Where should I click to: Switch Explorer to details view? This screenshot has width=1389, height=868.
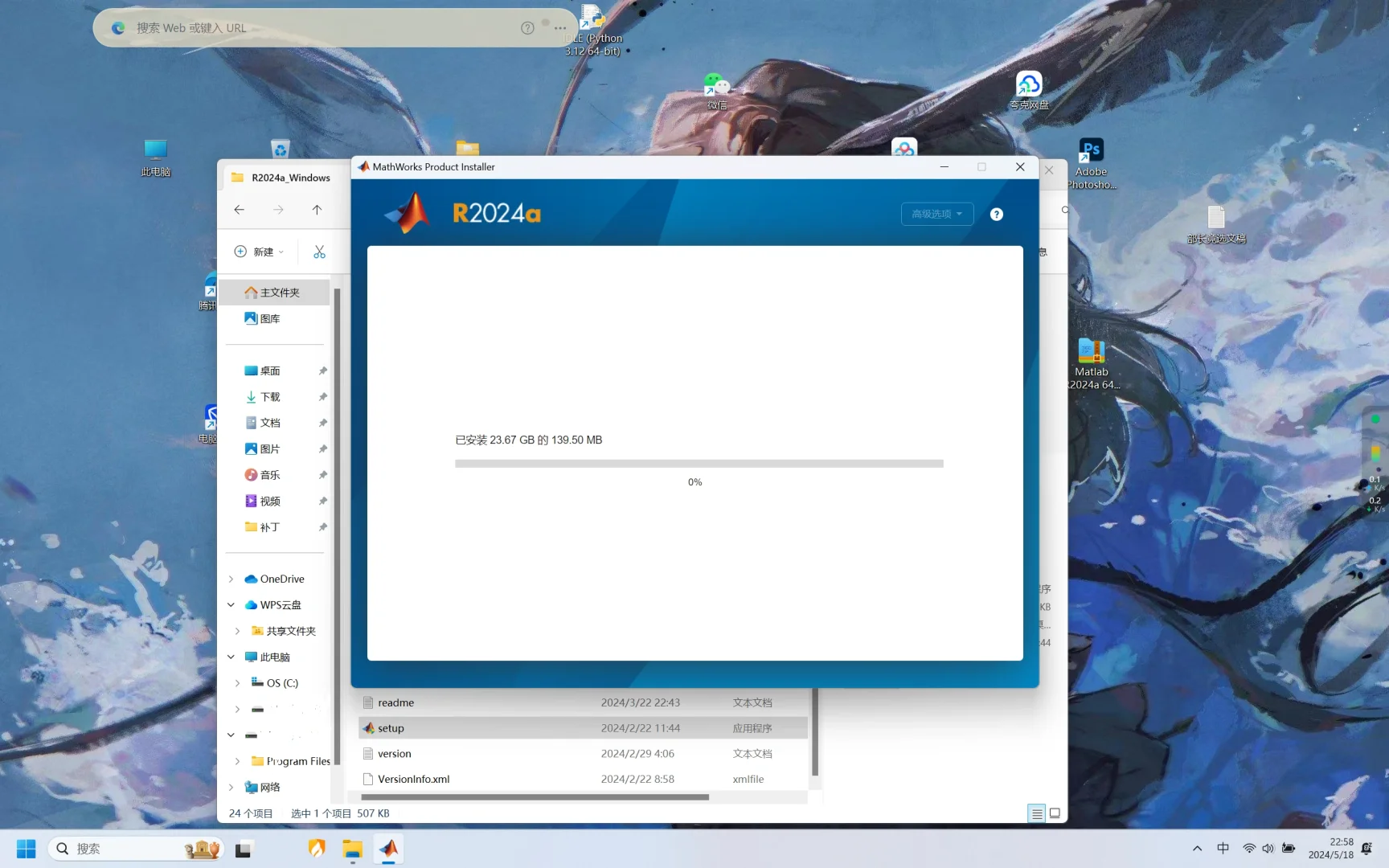coord(1037,813)
